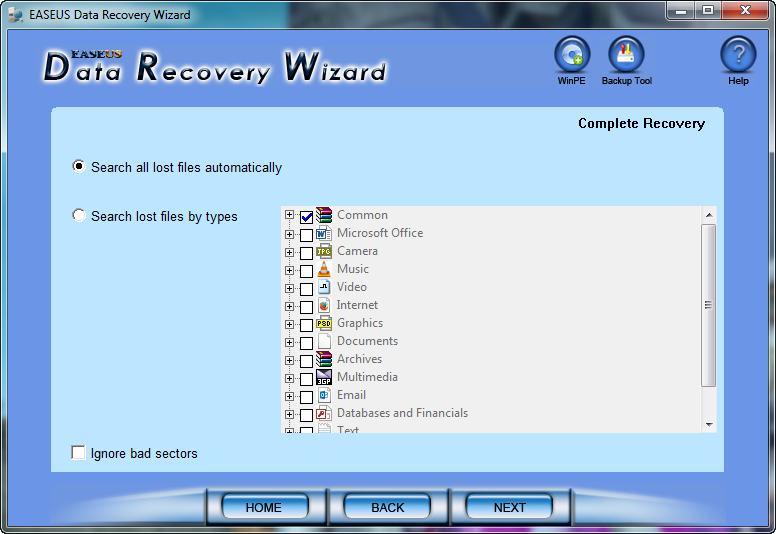Expand the Documents tree node

pyautogui.click(x=290, y=342)
